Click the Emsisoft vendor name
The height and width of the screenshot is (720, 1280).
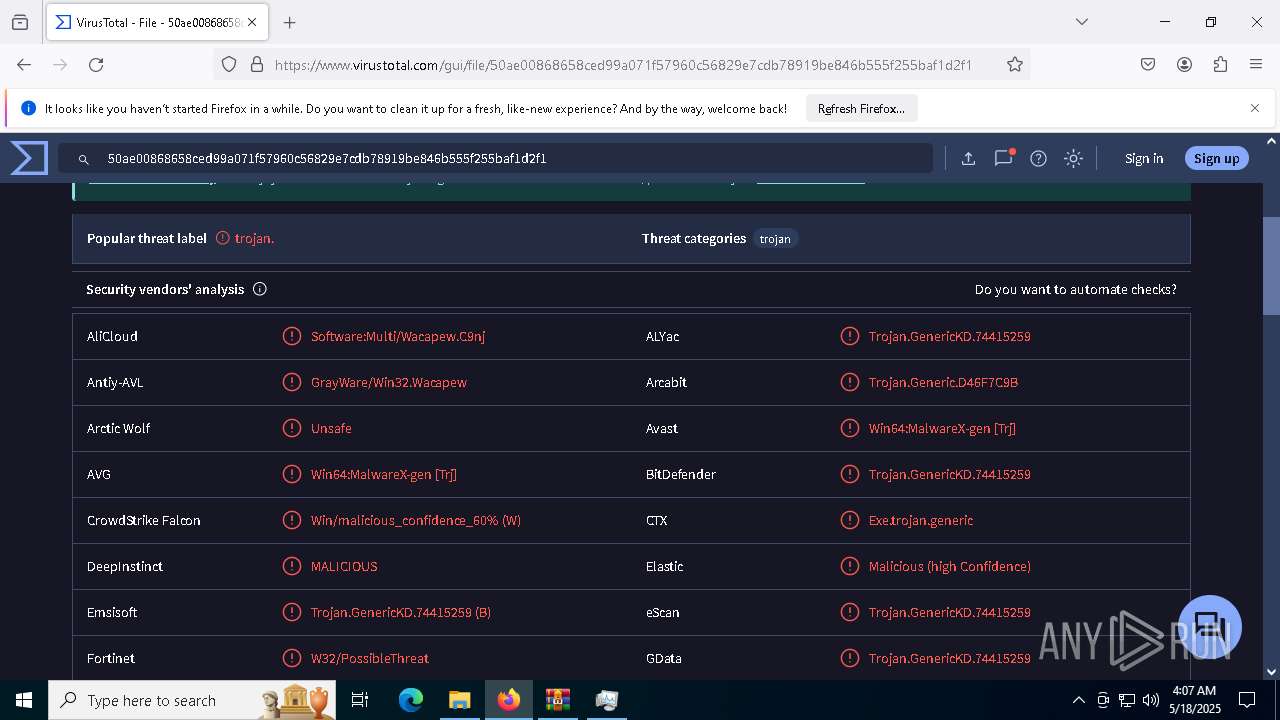(112, 612)
